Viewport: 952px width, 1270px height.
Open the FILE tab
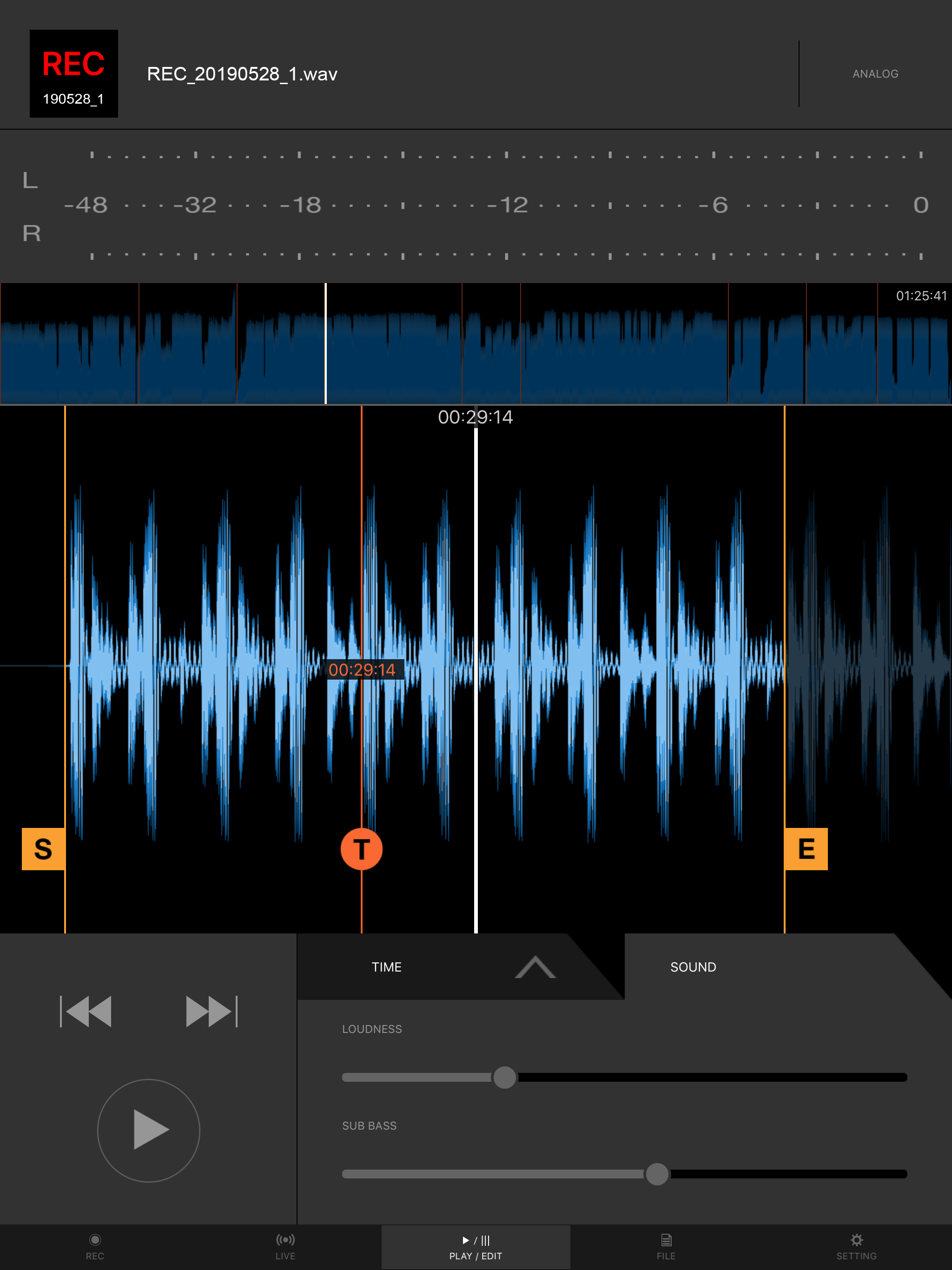[666, 1247]
